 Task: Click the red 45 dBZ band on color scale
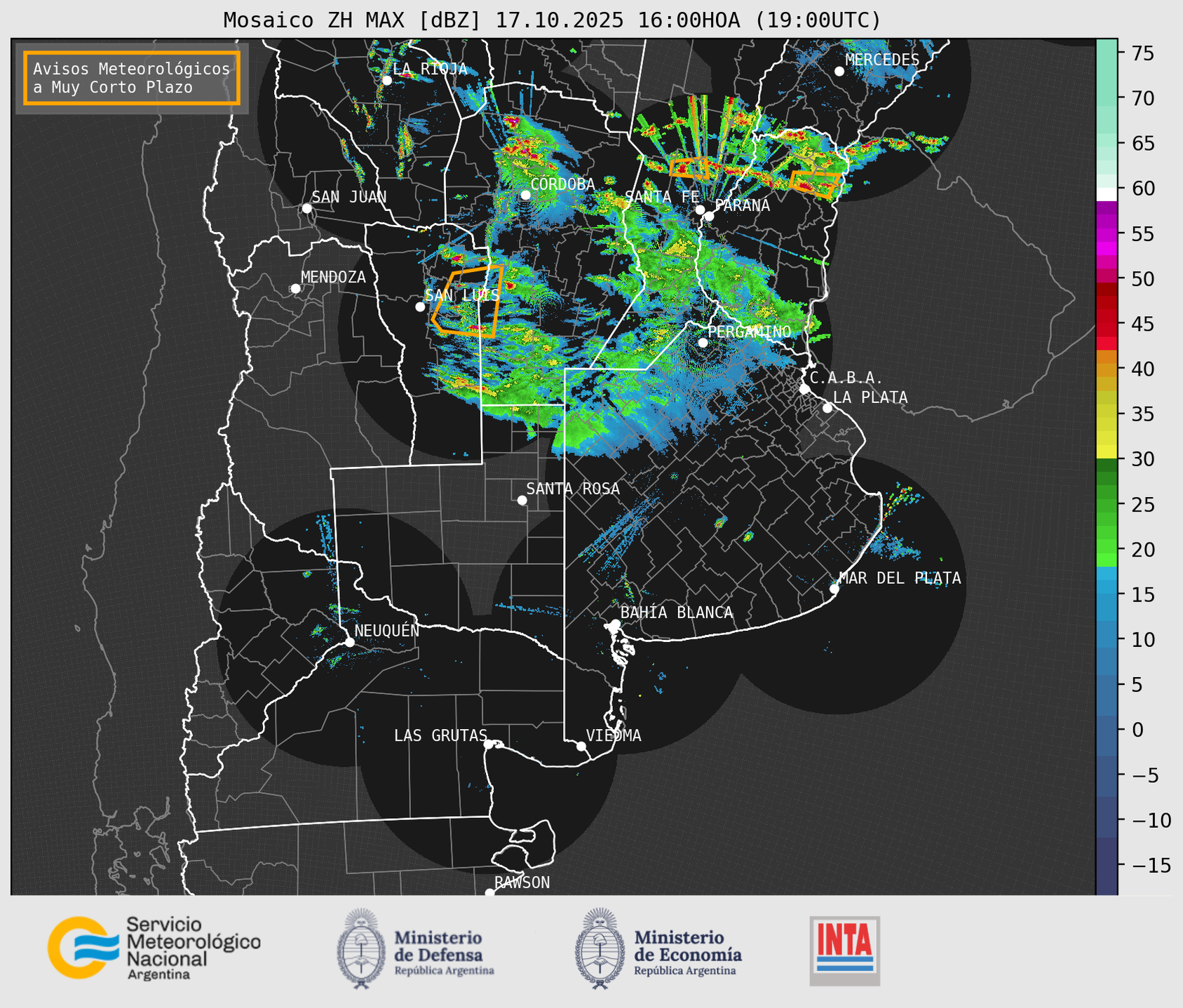click(x=1107, y=324)
